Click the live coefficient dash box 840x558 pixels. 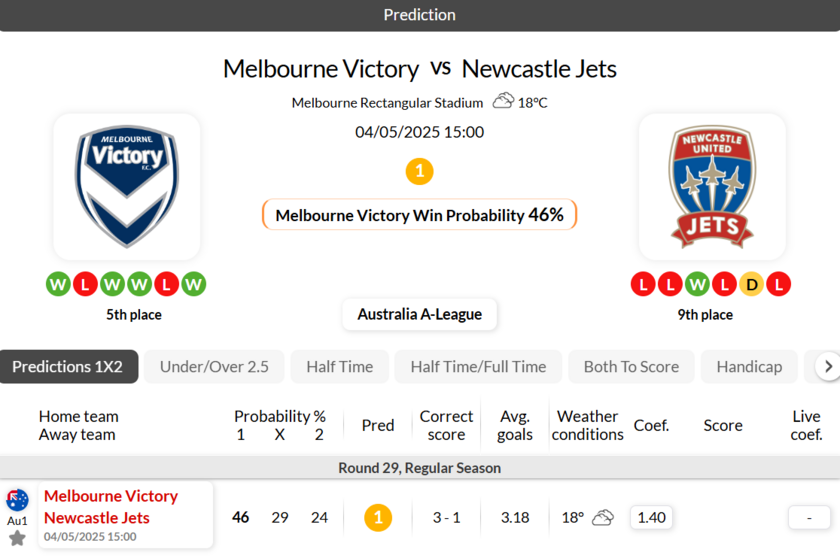(x=808, y=517)
